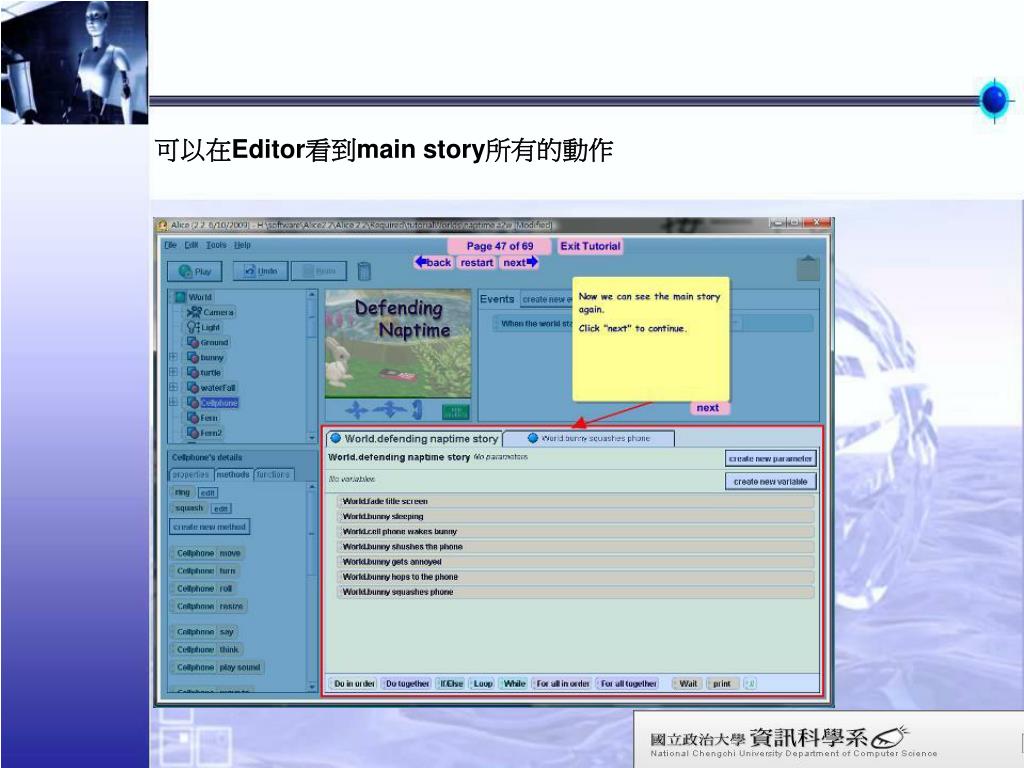Expand the turtle tree node

pos(174,372)
